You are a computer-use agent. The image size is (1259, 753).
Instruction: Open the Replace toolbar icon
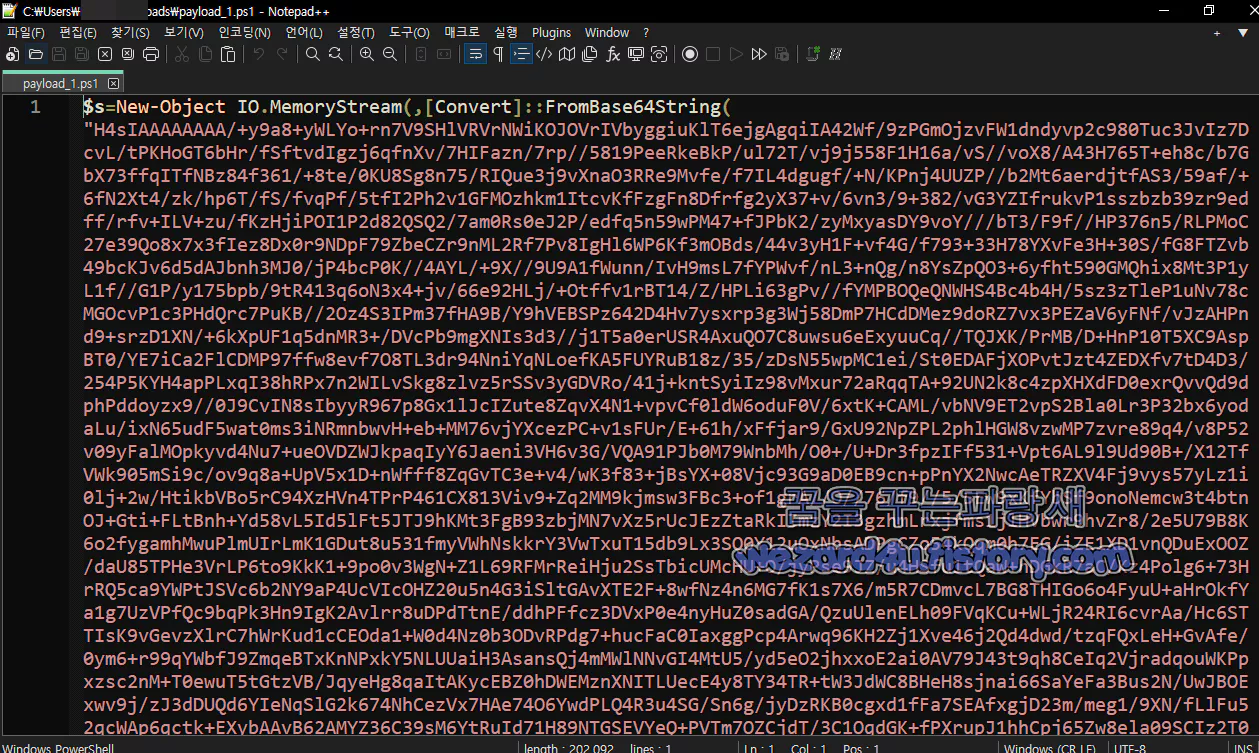336,54
